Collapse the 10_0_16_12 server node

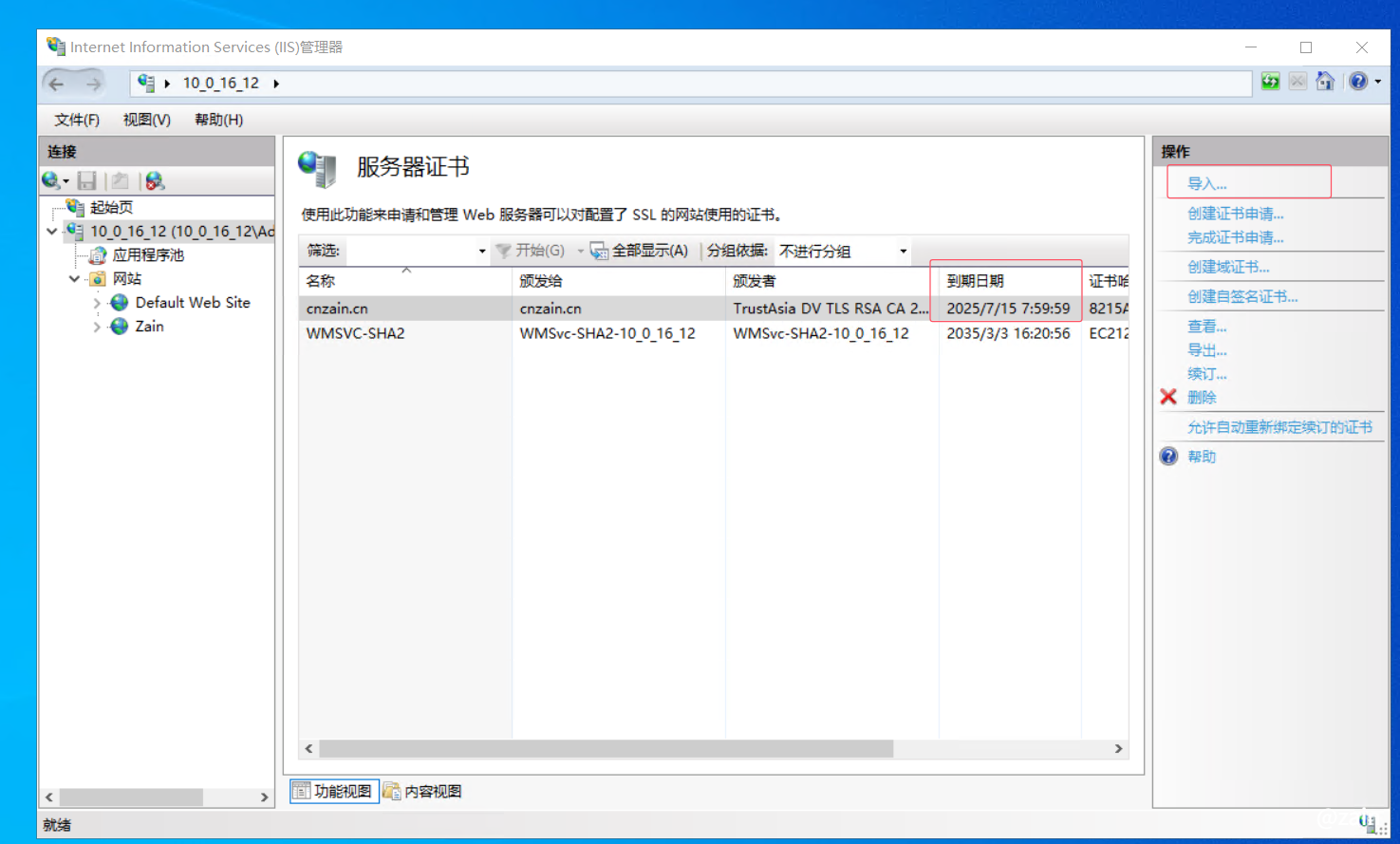pos(52,231)
